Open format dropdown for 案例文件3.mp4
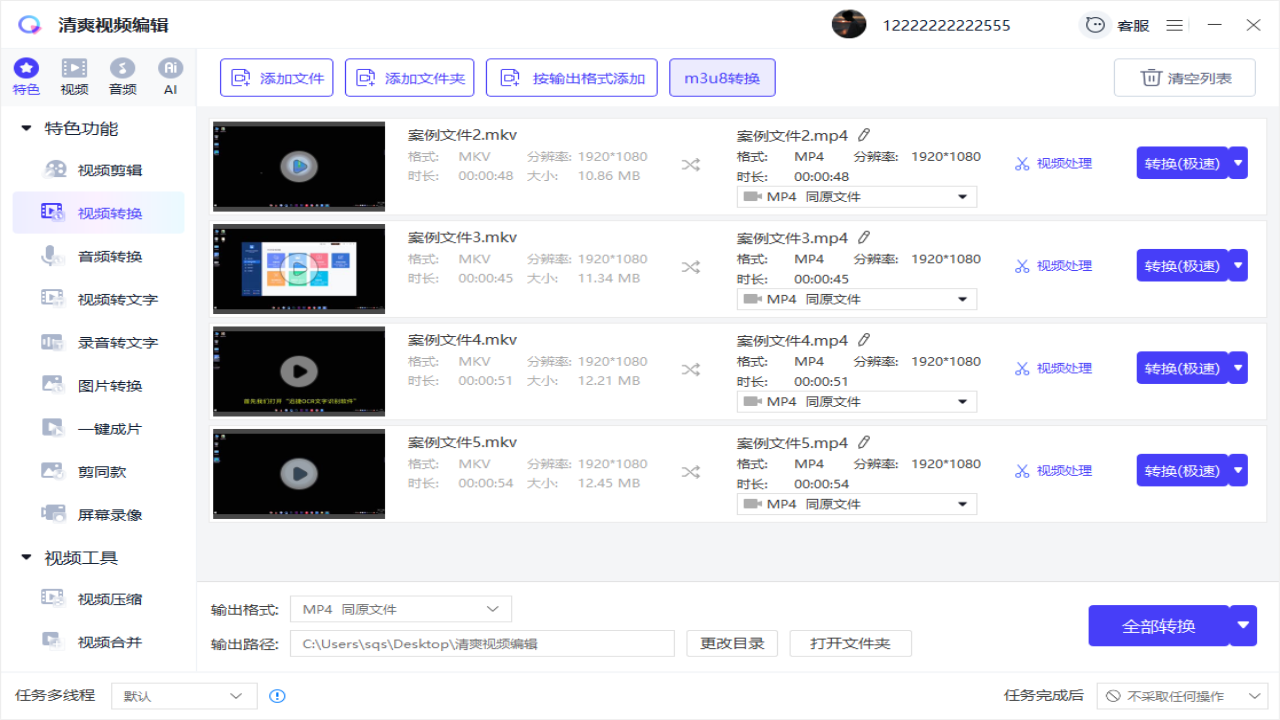This screenshot has height=720, width=1280. point(857,299)
